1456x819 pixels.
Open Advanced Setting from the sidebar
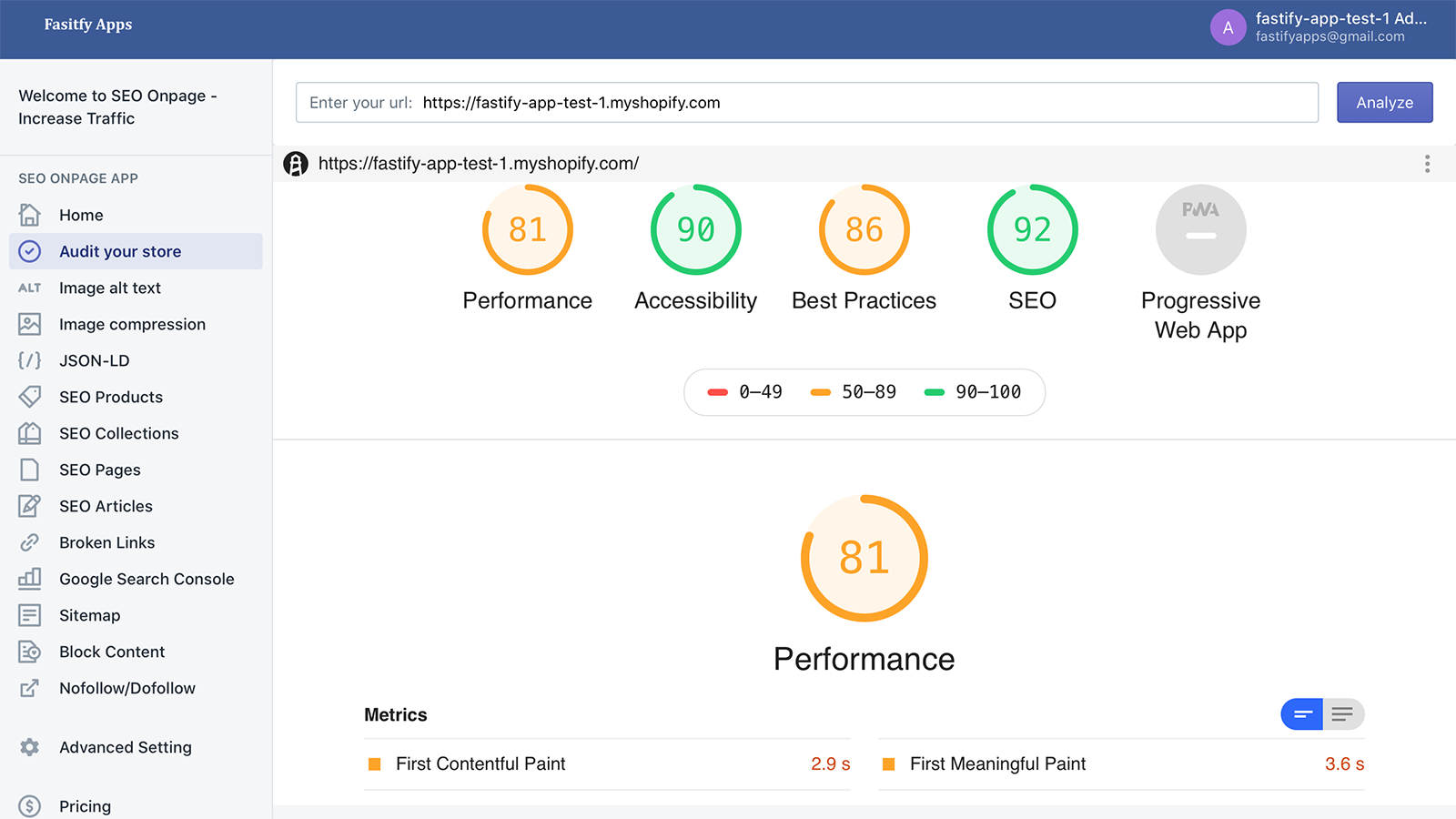tap(125, 747)
